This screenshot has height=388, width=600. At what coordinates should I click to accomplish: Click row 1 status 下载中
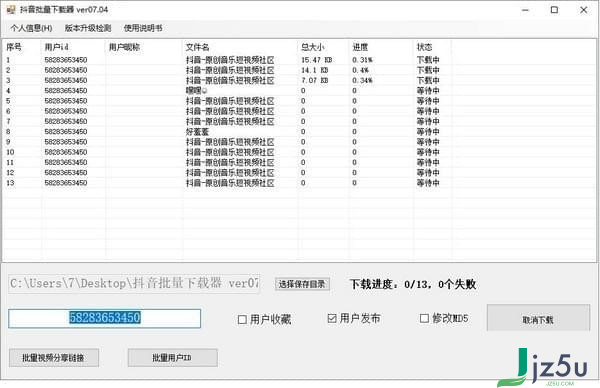tap(428, 60)
